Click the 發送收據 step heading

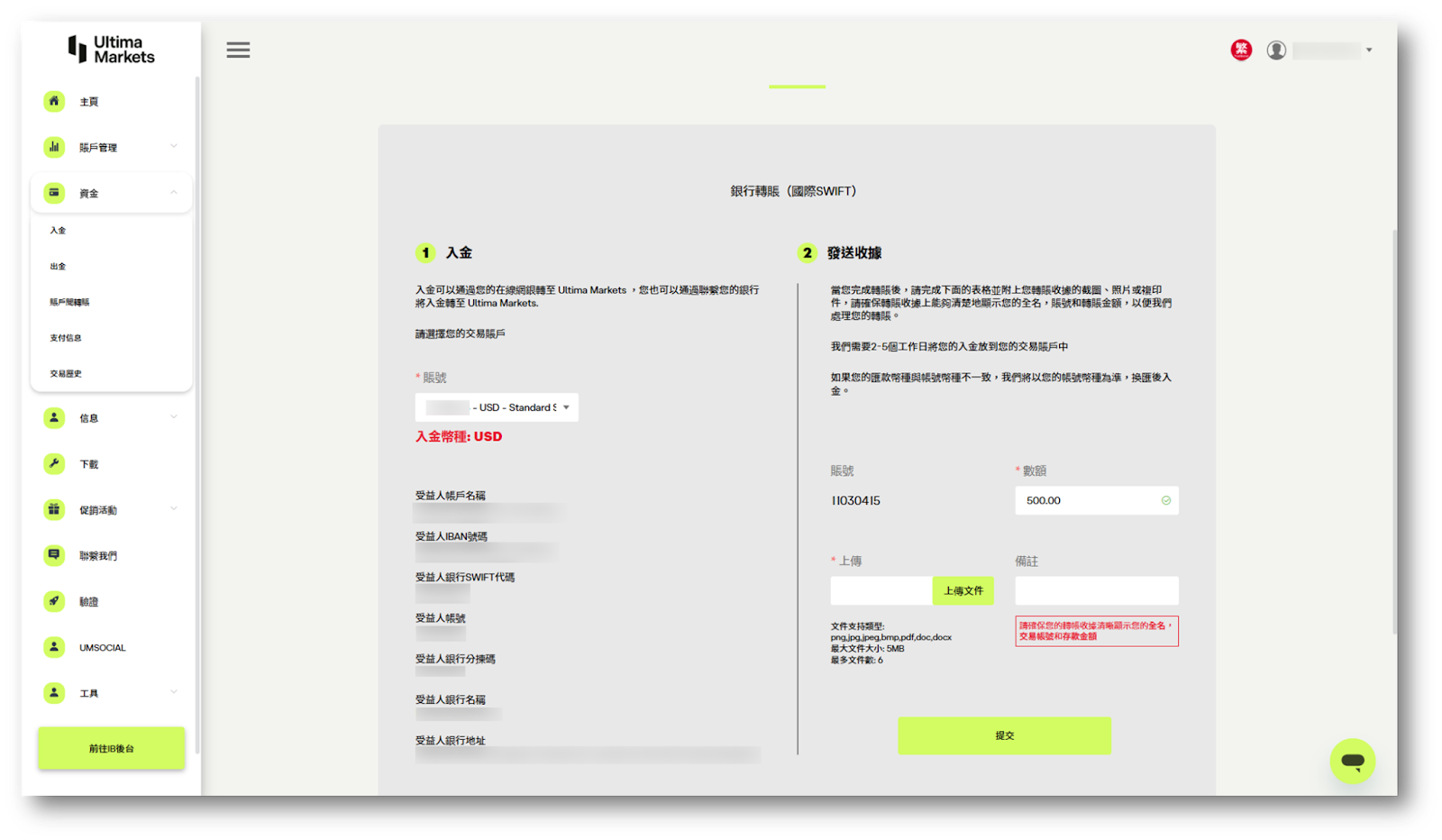point(854,253)
